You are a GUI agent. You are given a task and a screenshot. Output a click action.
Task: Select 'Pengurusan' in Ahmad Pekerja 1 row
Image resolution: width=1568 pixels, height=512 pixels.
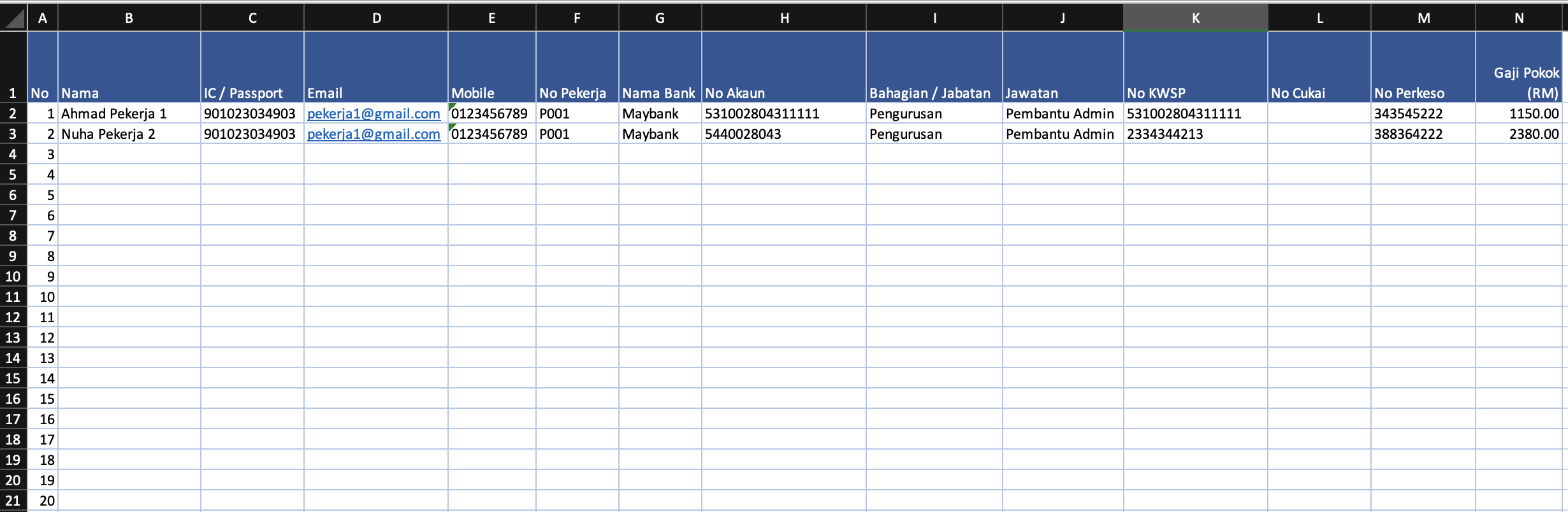point(934,113)
